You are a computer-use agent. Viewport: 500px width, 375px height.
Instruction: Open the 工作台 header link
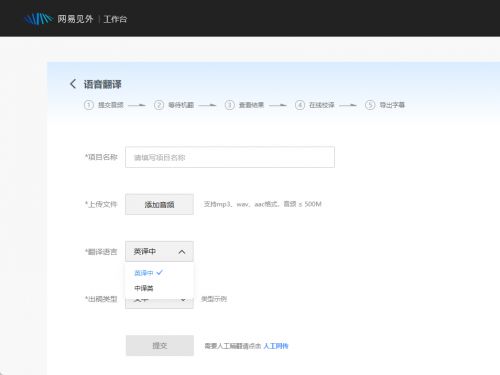(x=115, y=19)
